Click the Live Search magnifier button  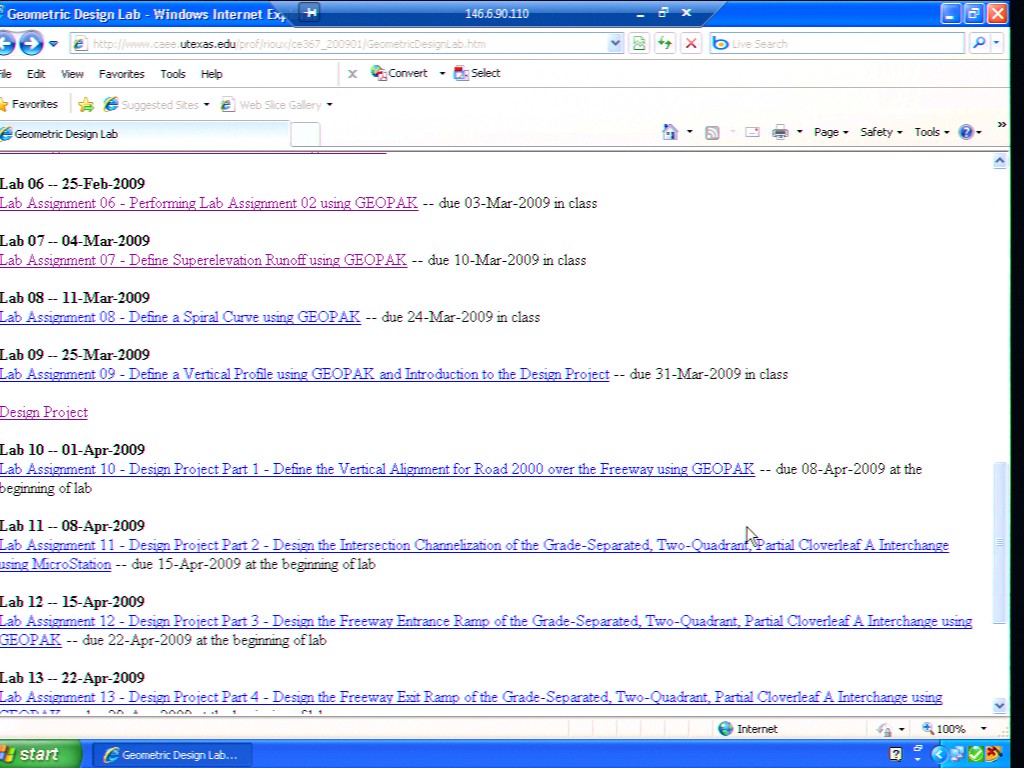pos(978,44)
